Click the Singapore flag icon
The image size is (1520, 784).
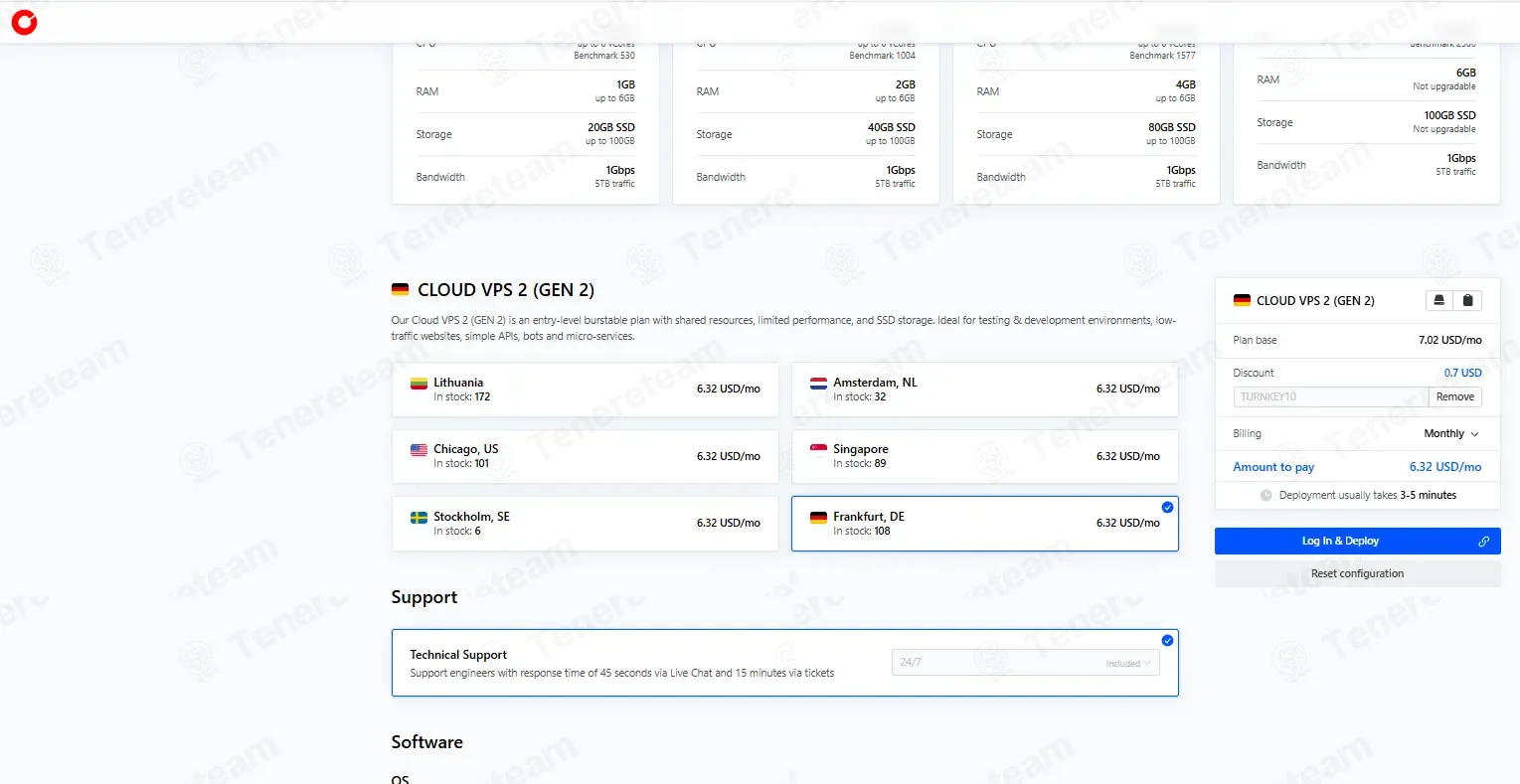click(x=818, y=449)
